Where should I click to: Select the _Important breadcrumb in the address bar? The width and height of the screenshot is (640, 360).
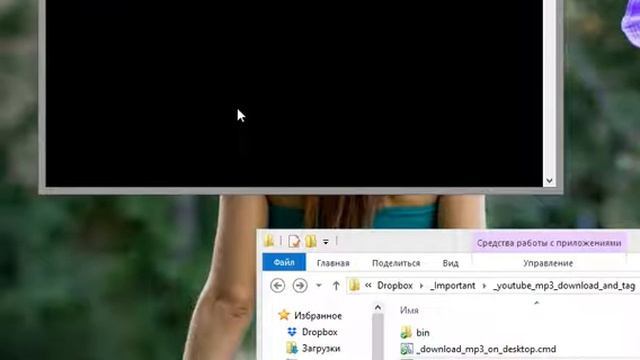(453, 285)
